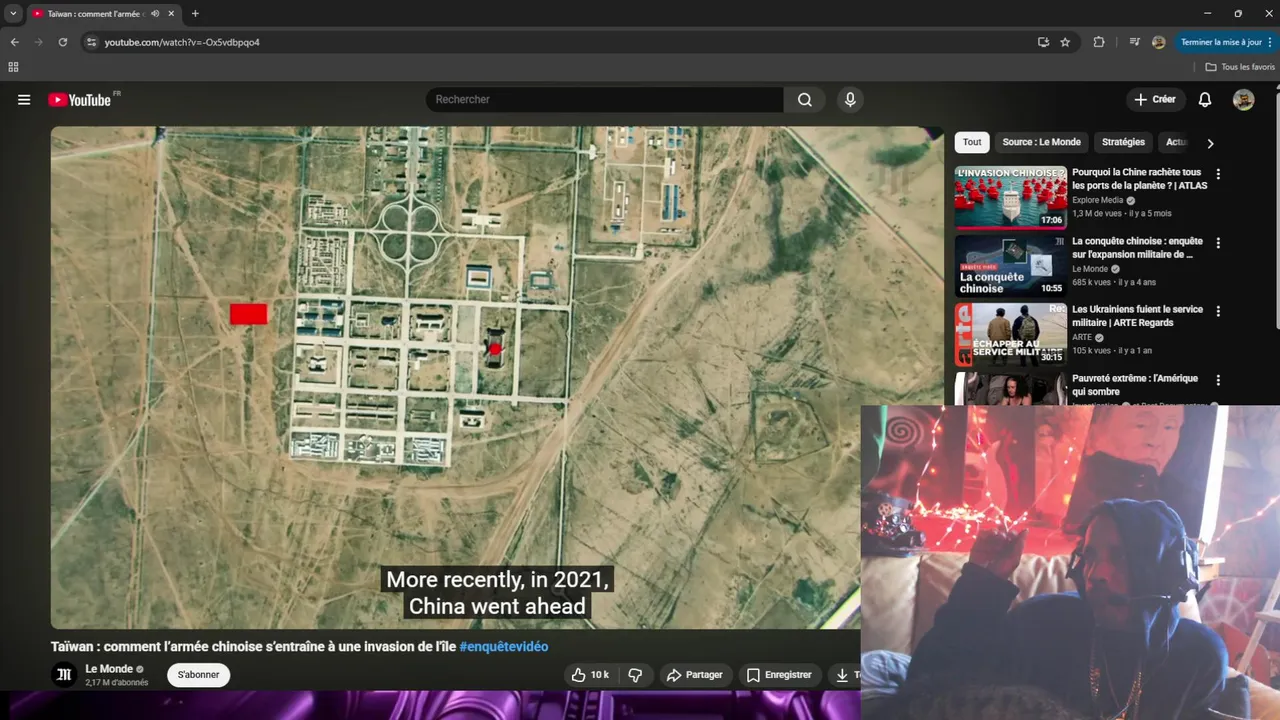Open the L'invasion chinoise ports thumbnail
1280x720 pixels.
click(1010, 198)
